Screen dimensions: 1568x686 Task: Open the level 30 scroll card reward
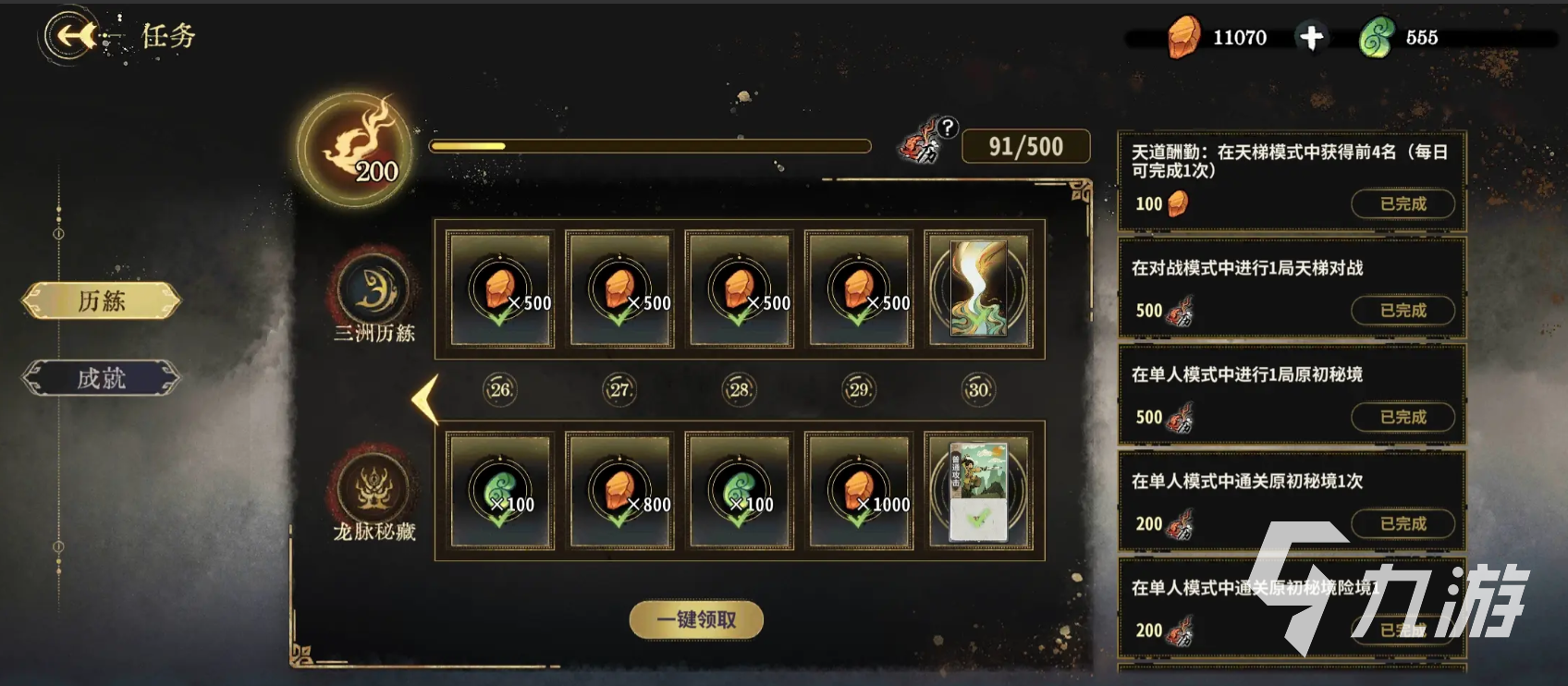pos(979,289)
